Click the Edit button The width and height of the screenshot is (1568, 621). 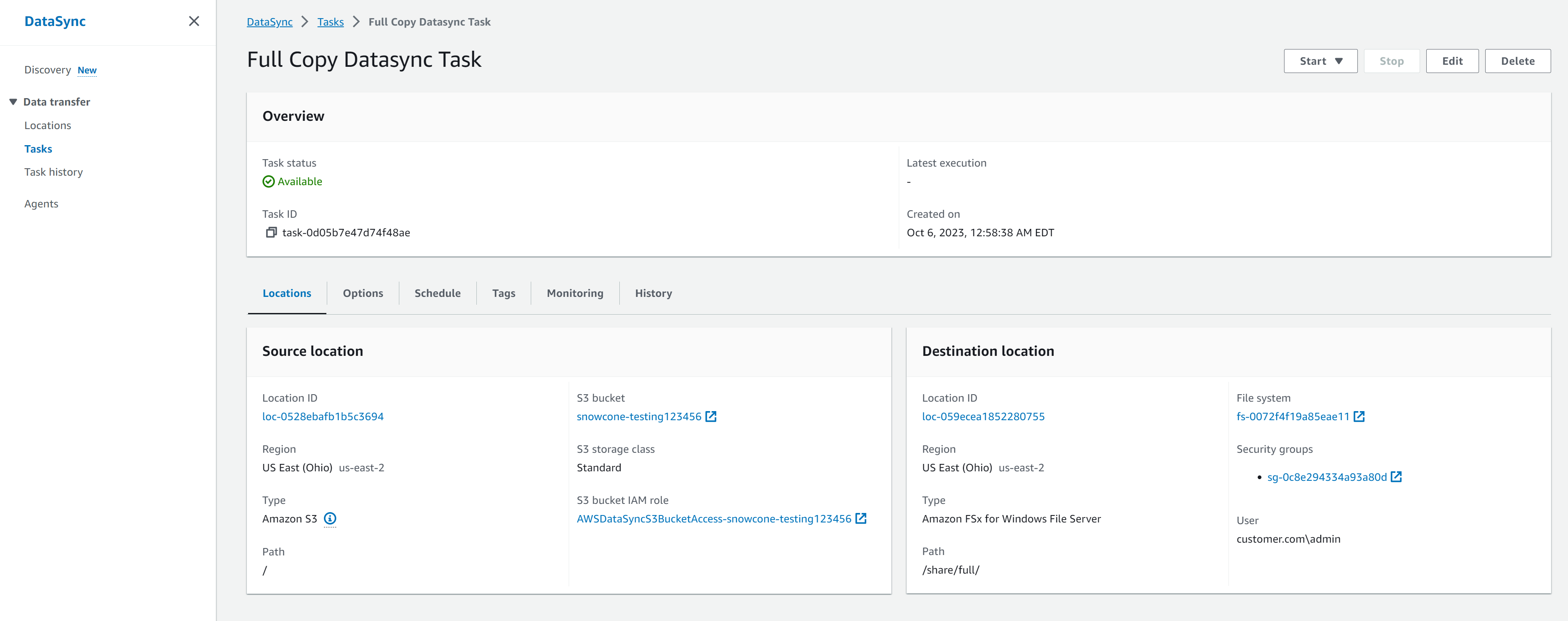click(1452, 61)
